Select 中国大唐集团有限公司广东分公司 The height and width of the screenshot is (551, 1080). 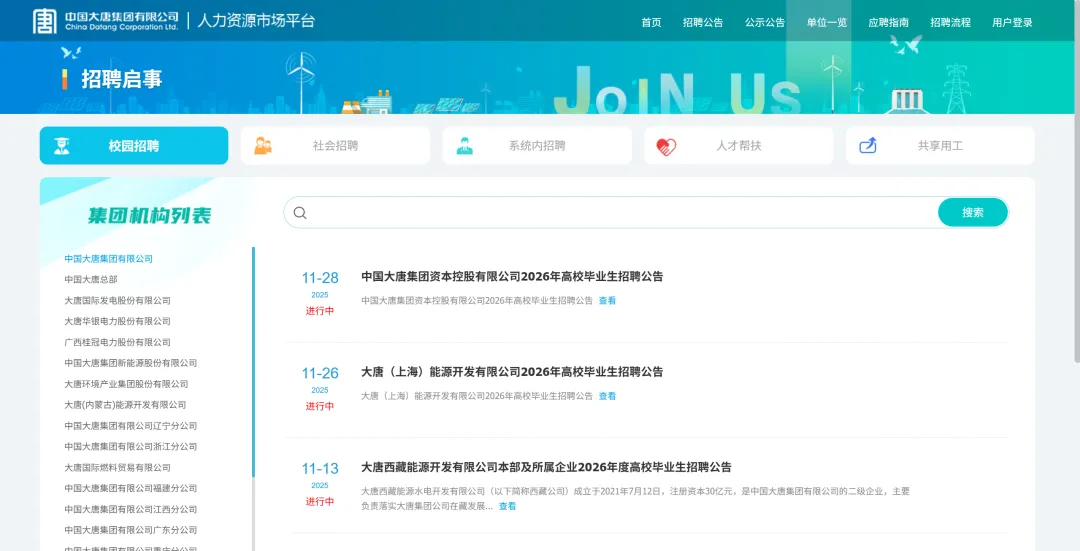(131, 530)
